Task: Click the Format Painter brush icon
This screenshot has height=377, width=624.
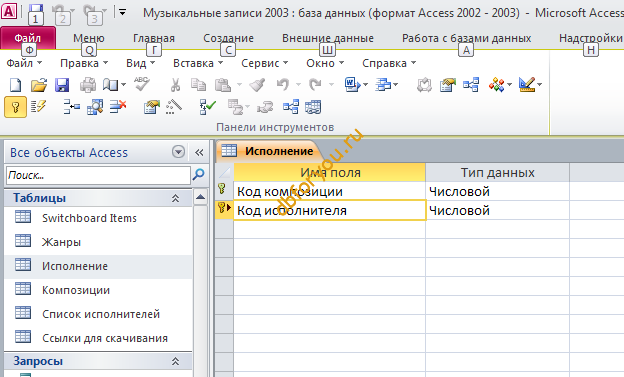Action: [257, 85]
